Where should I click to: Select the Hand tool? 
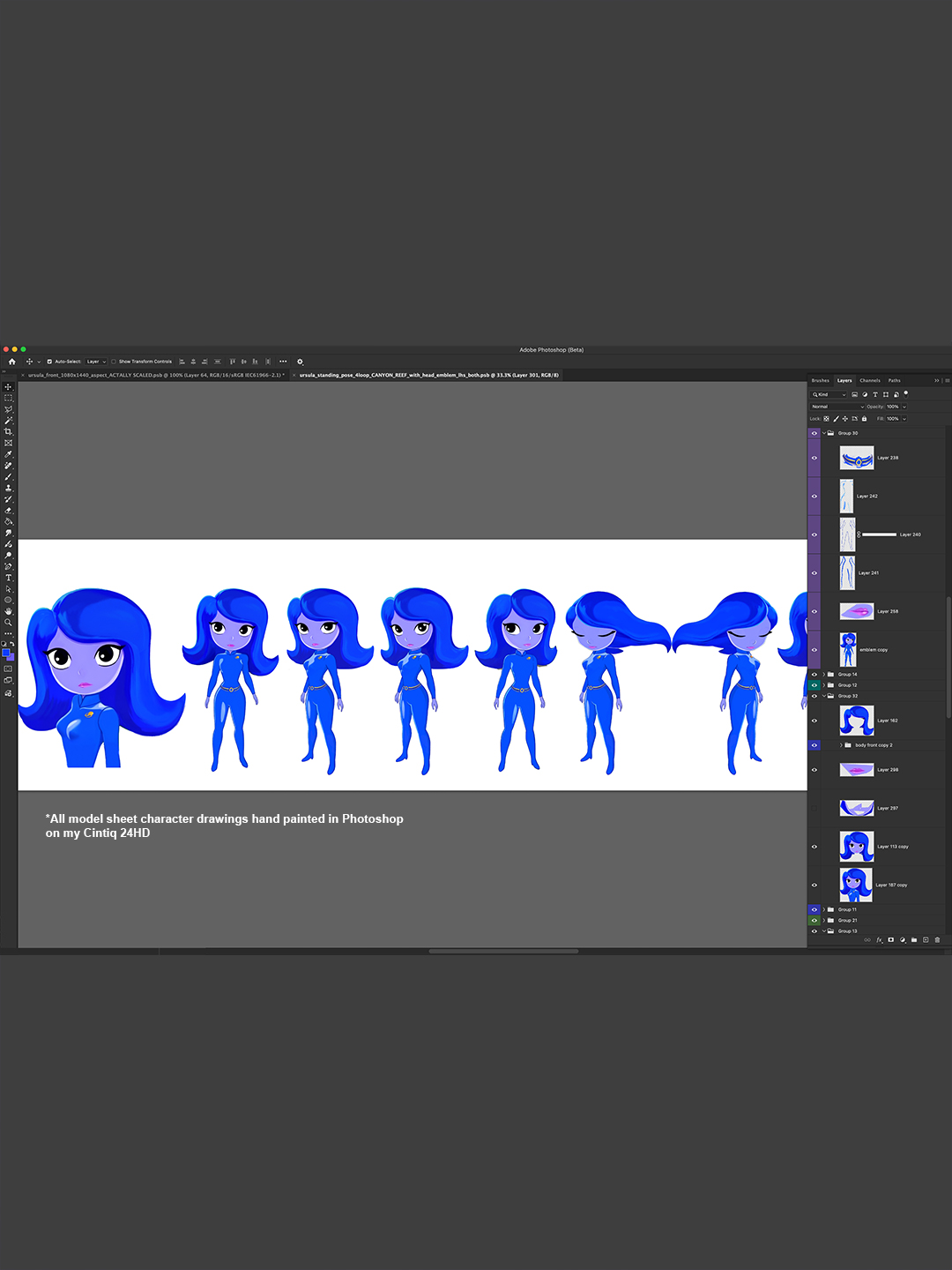(x=8, y=610)
